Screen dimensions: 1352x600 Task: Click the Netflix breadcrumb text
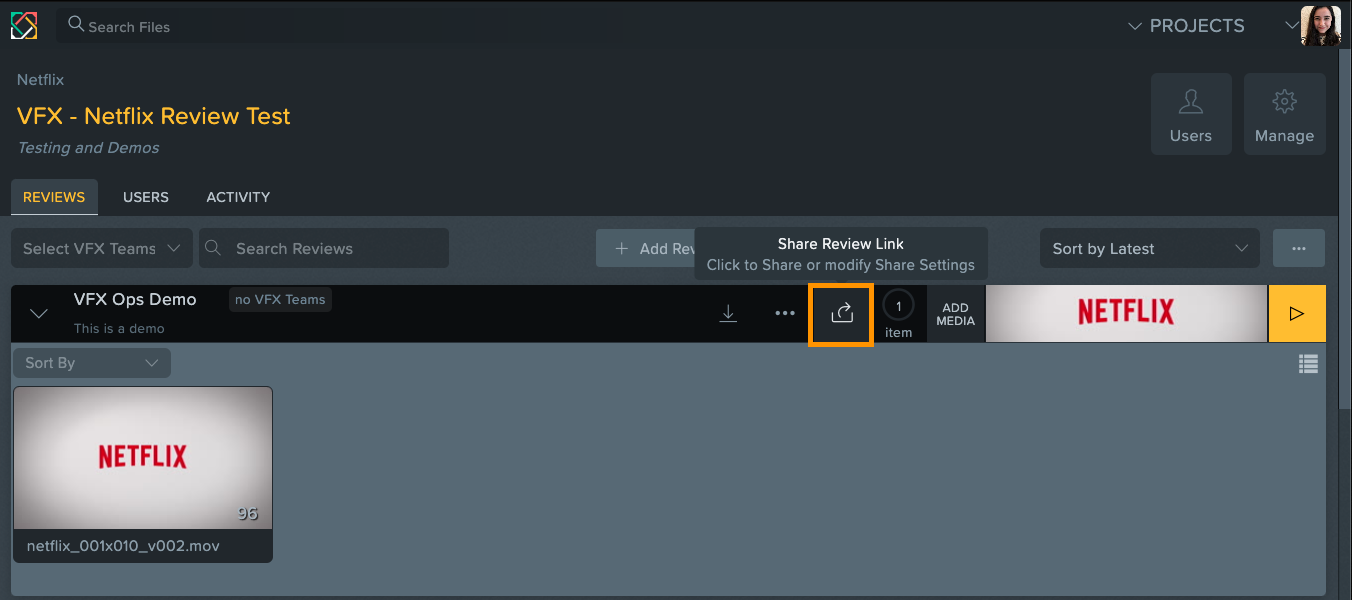(40, 79)
